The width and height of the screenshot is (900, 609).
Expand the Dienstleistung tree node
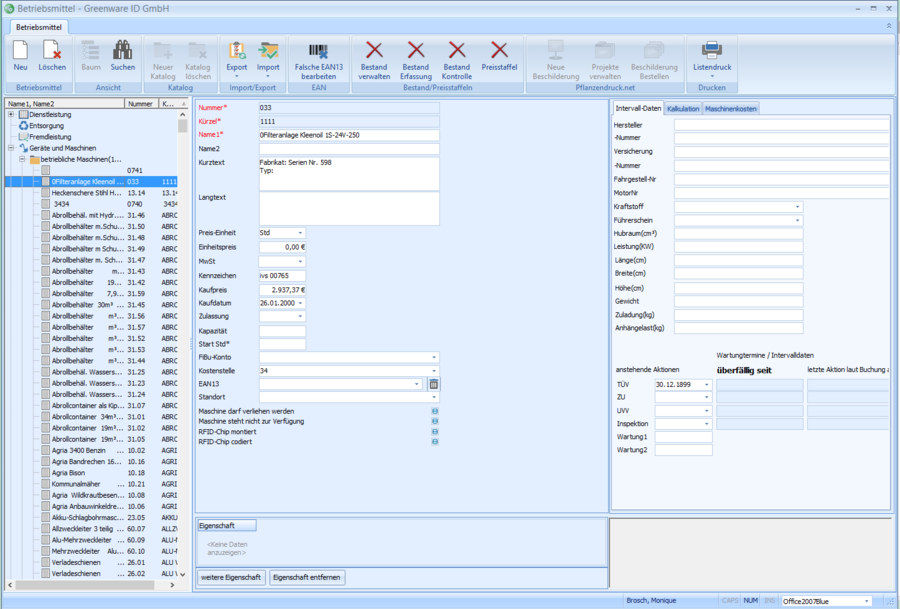pyautogui.click(x=11, y=115)
